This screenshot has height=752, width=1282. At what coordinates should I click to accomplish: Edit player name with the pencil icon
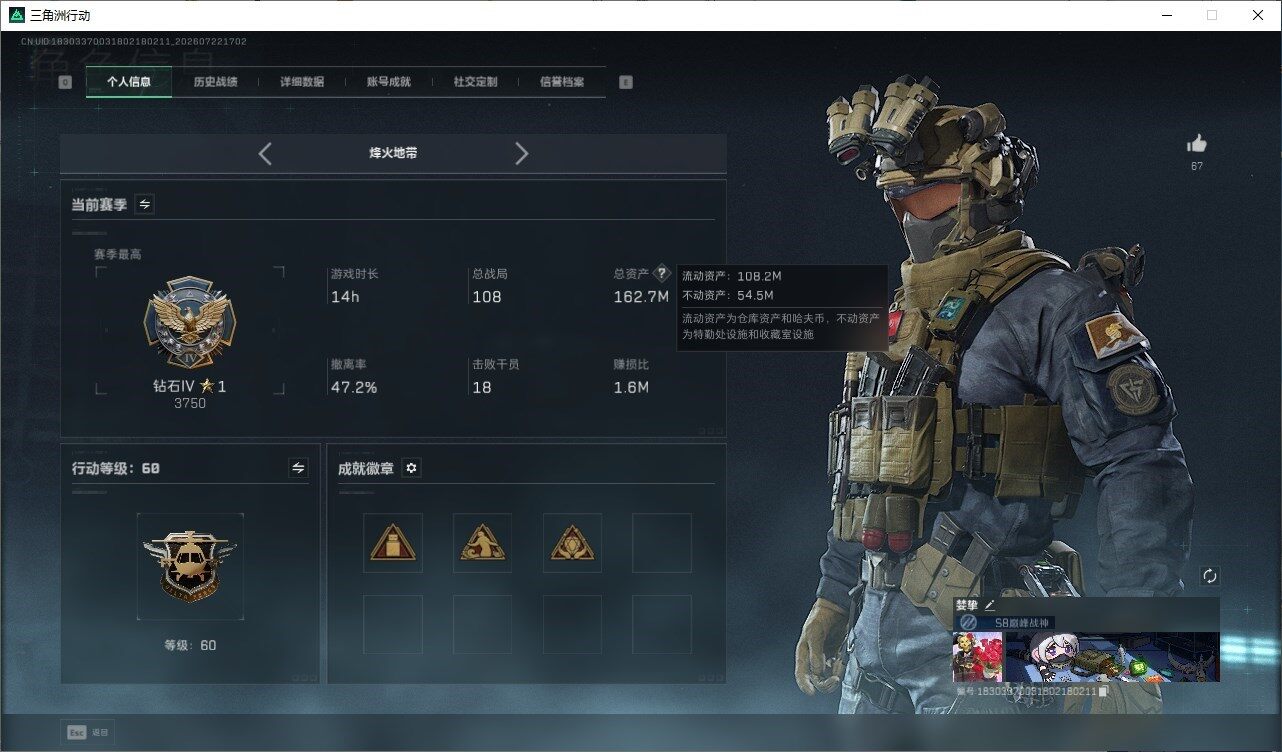pos(989,604)
